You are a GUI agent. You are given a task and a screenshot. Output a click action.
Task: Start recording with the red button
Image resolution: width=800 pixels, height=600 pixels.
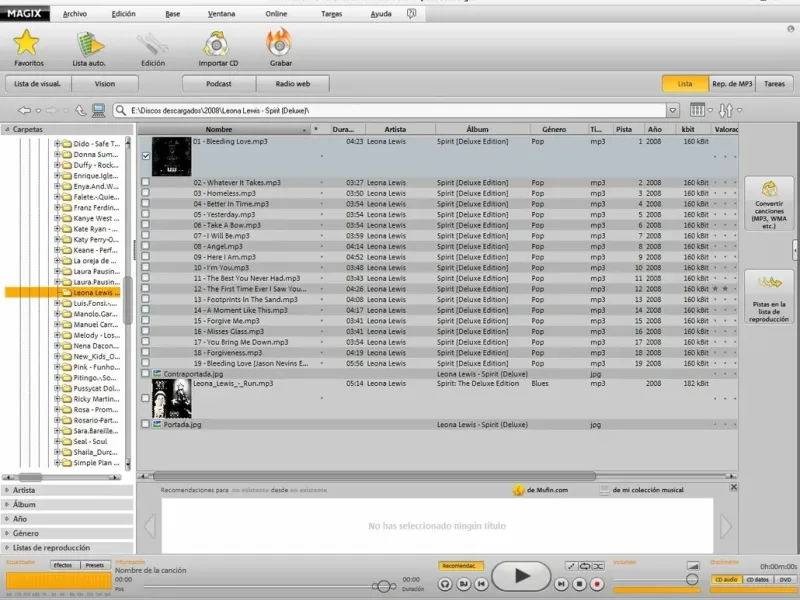point(597,584)
